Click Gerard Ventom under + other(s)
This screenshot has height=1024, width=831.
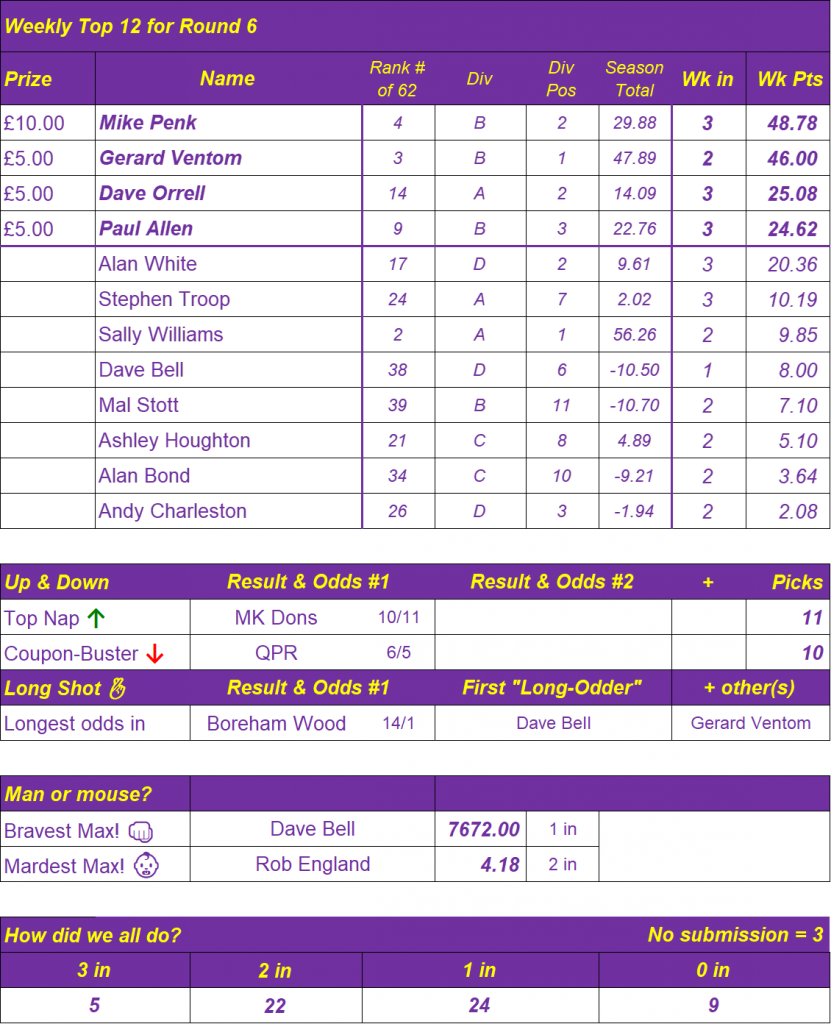[x=751, y=723]
